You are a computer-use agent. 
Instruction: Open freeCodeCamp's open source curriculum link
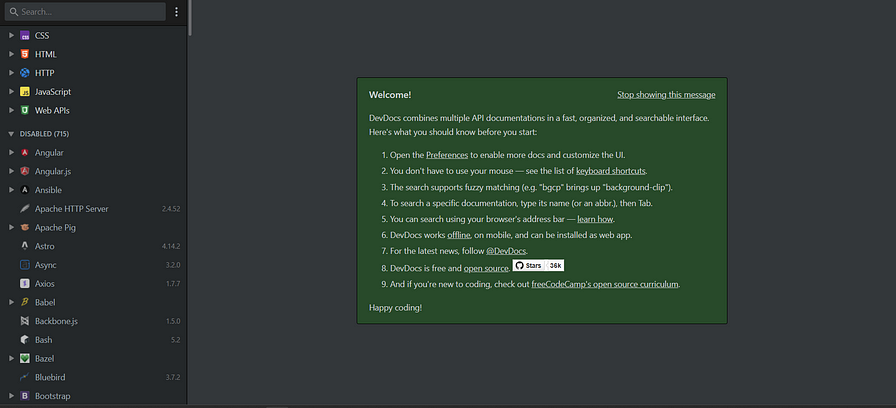605,284
